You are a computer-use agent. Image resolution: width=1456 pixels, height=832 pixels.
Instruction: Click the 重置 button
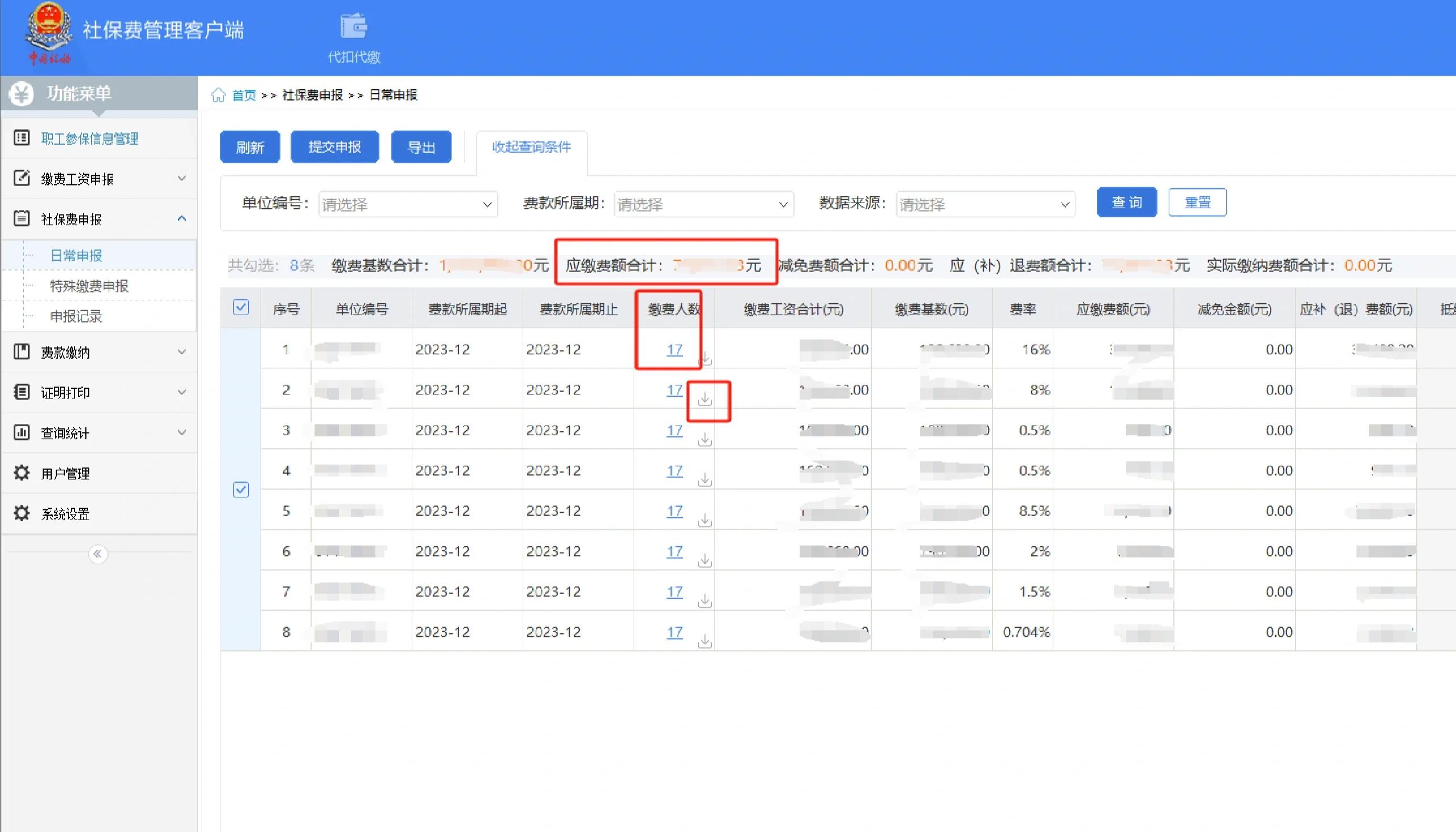[1197, 202]
